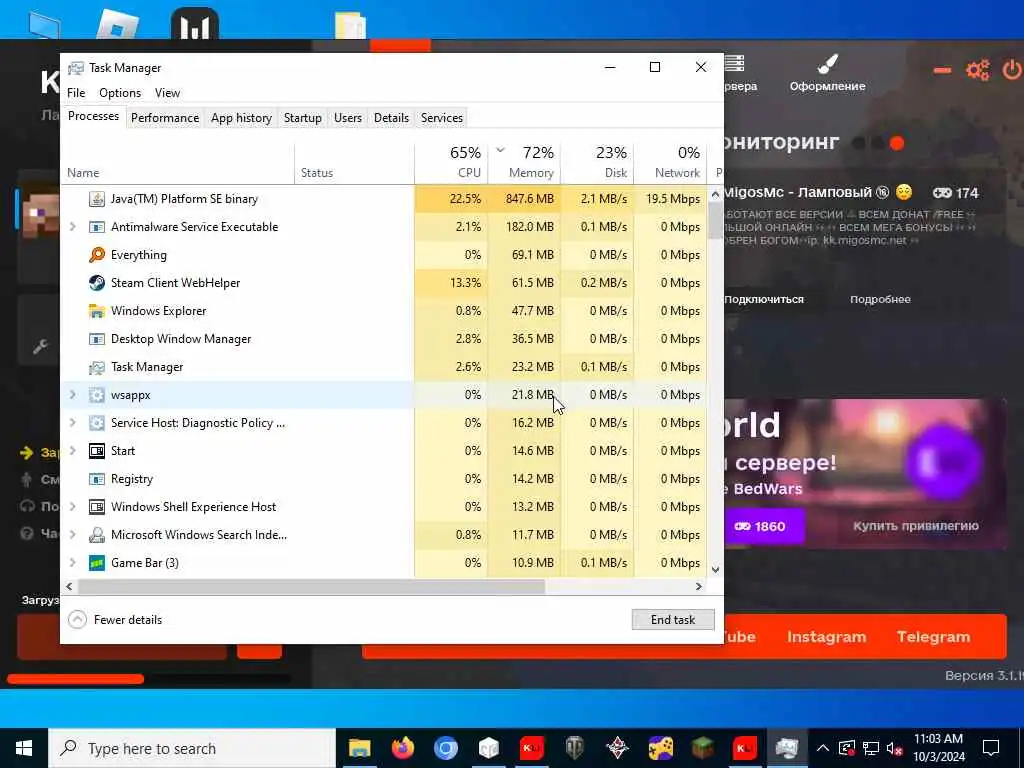
Task: Collapse to Fewer details
Action: 115,620
